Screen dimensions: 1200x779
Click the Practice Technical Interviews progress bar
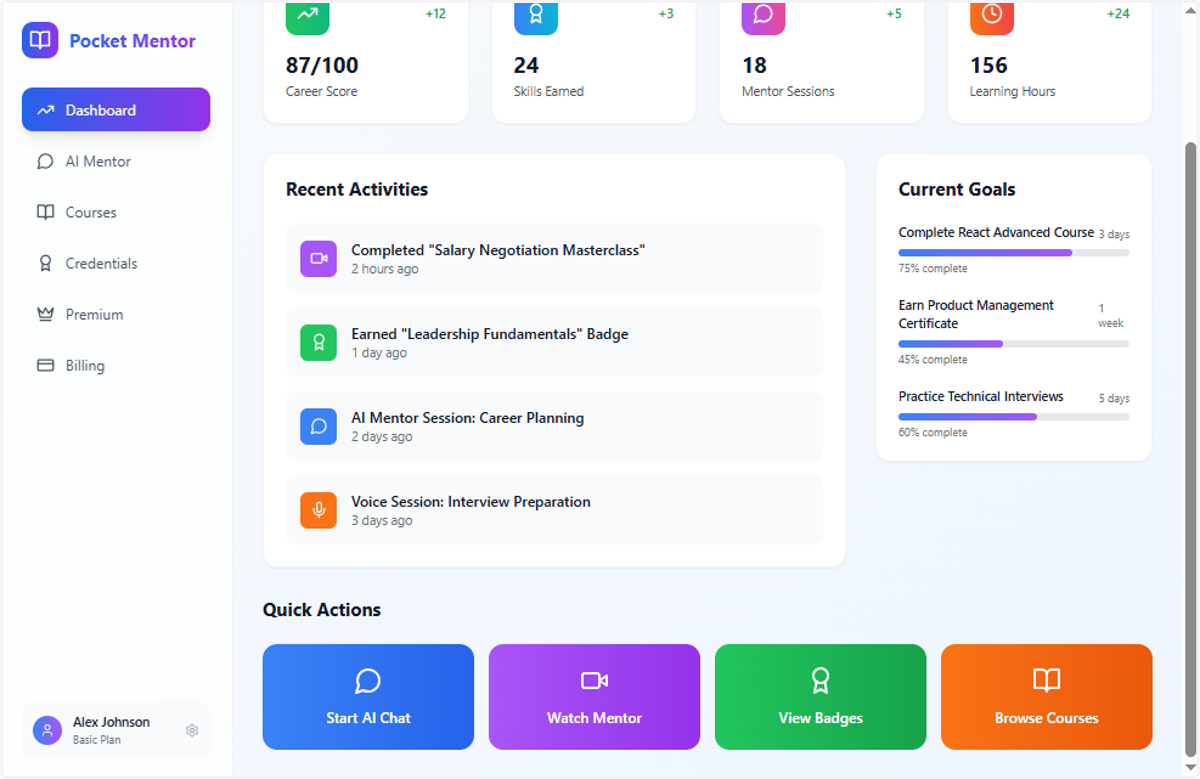point(1014,417)
